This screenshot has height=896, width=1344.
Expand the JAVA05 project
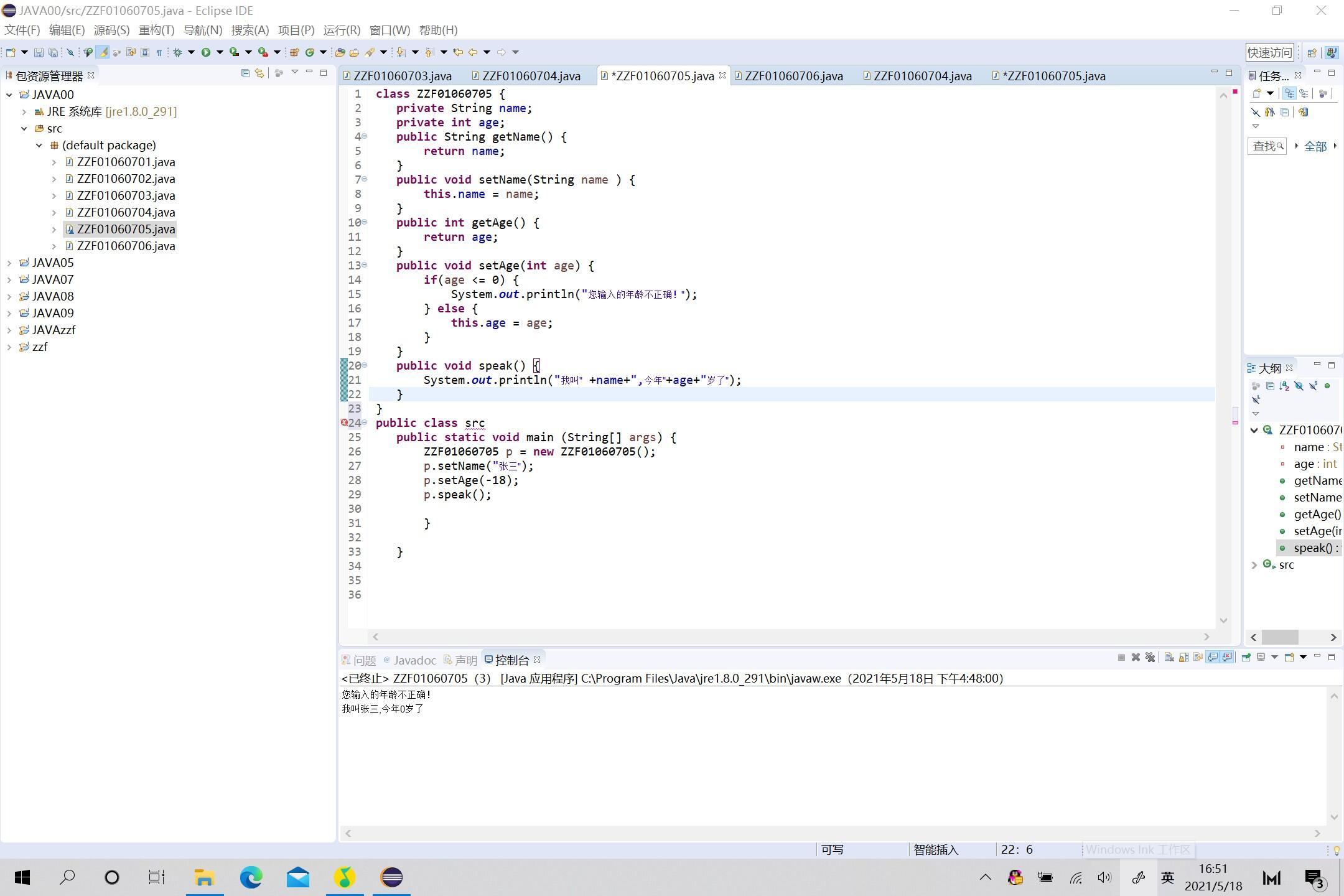9,263
